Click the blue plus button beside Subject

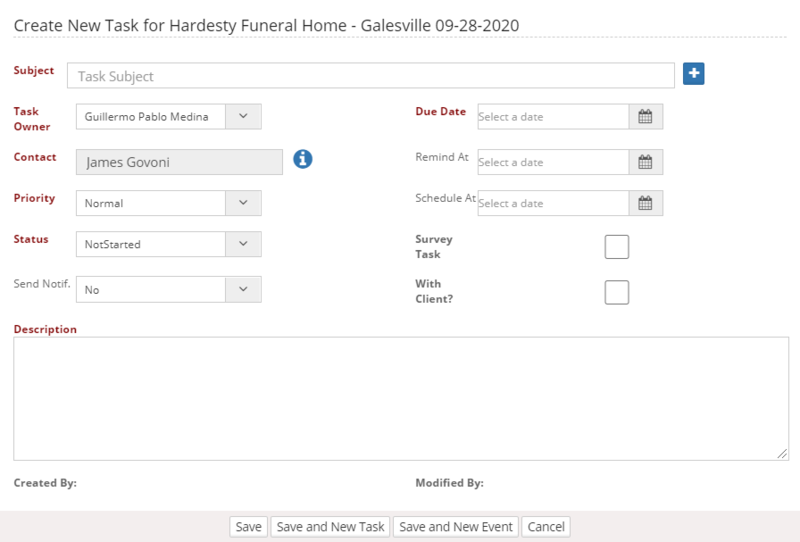pos(693,74)
